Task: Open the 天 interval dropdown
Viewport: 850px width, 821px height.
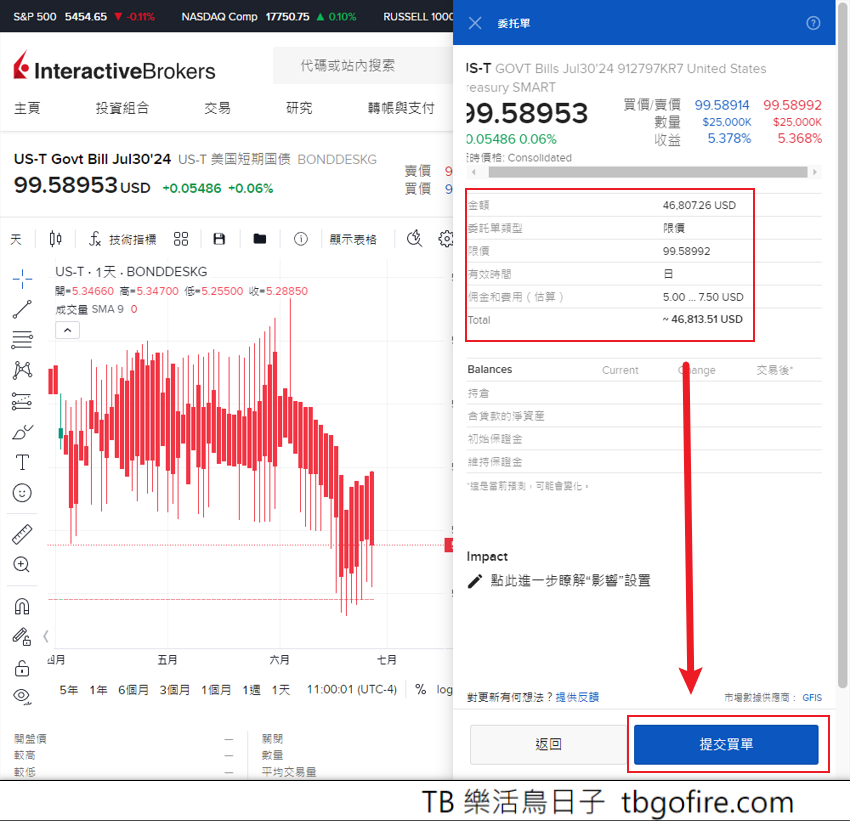Action: 16,239
